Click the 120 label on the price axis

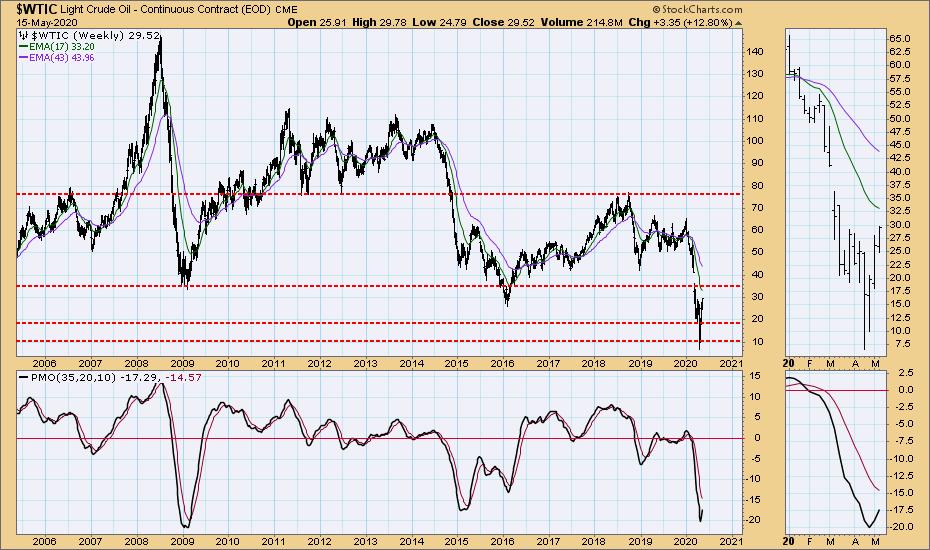coord(754,96)
